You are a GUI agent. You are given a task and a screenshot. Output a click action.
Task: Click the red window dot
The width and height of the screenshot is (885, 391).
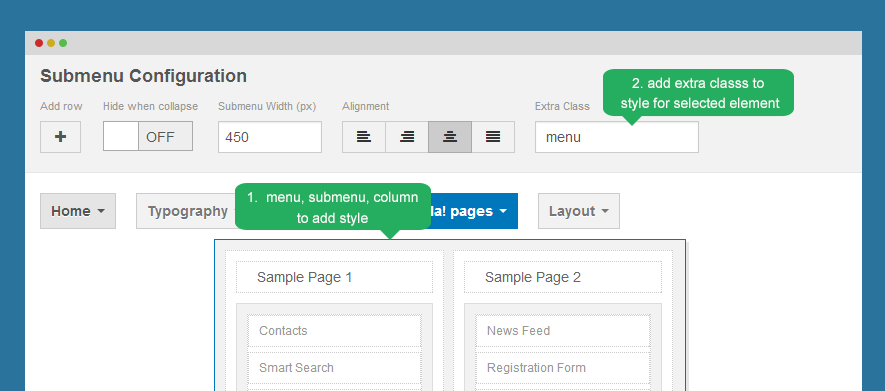tap(39, 43)
